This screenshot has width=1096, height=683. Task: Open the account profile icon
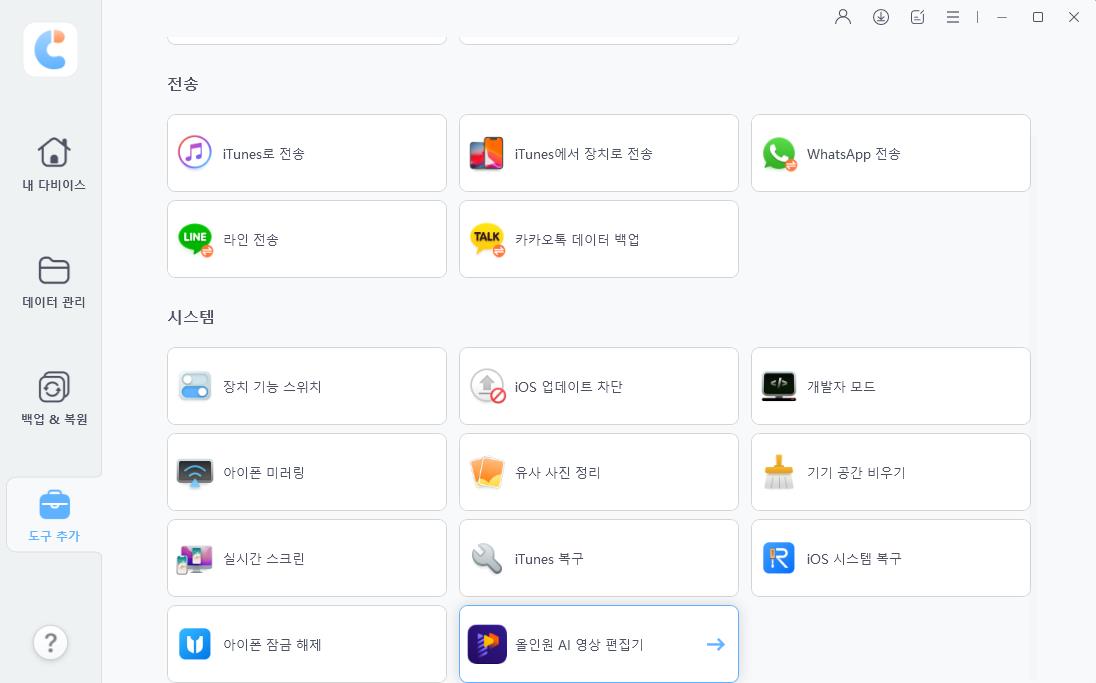click(842, 17)
